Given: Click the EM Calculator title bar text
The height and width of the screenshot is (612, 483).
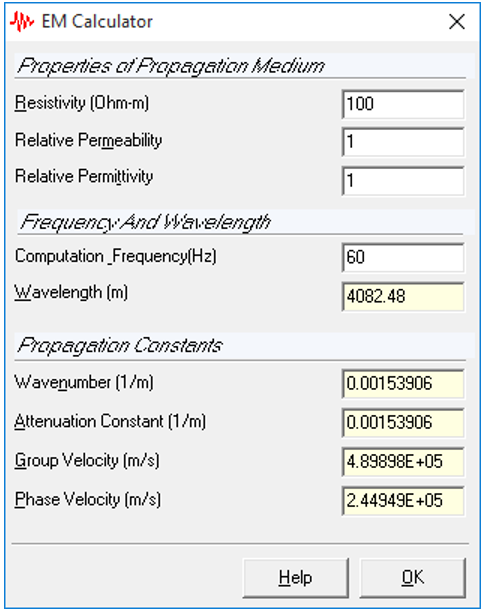Looking at the screenshot, I should click(97, 21).
